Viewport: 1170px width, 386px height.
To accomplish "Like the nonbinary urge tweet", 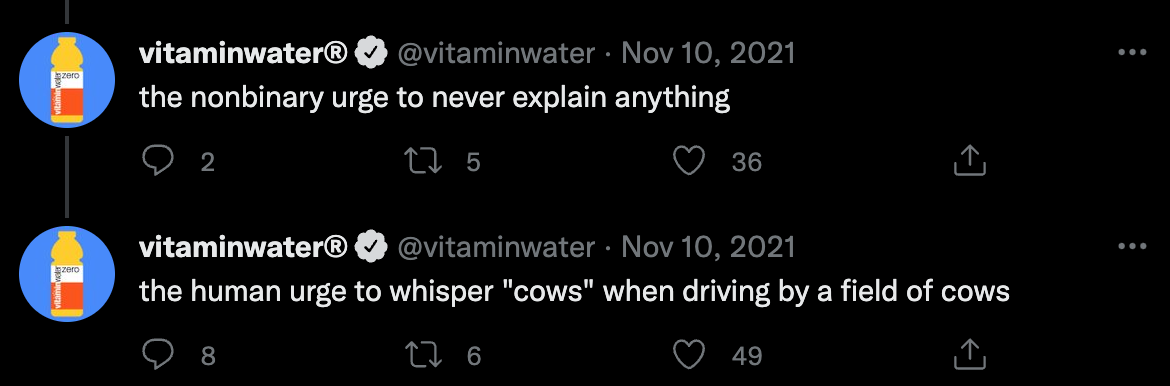I will [689, 161].
